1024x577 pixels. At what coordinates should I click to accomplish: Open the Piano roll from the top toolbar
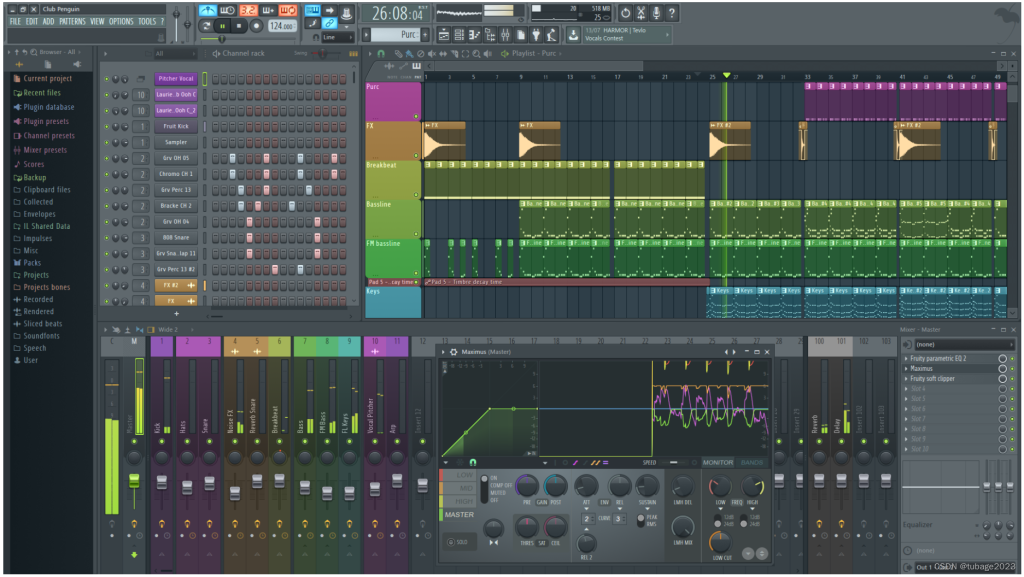click(x=473, y=35)
